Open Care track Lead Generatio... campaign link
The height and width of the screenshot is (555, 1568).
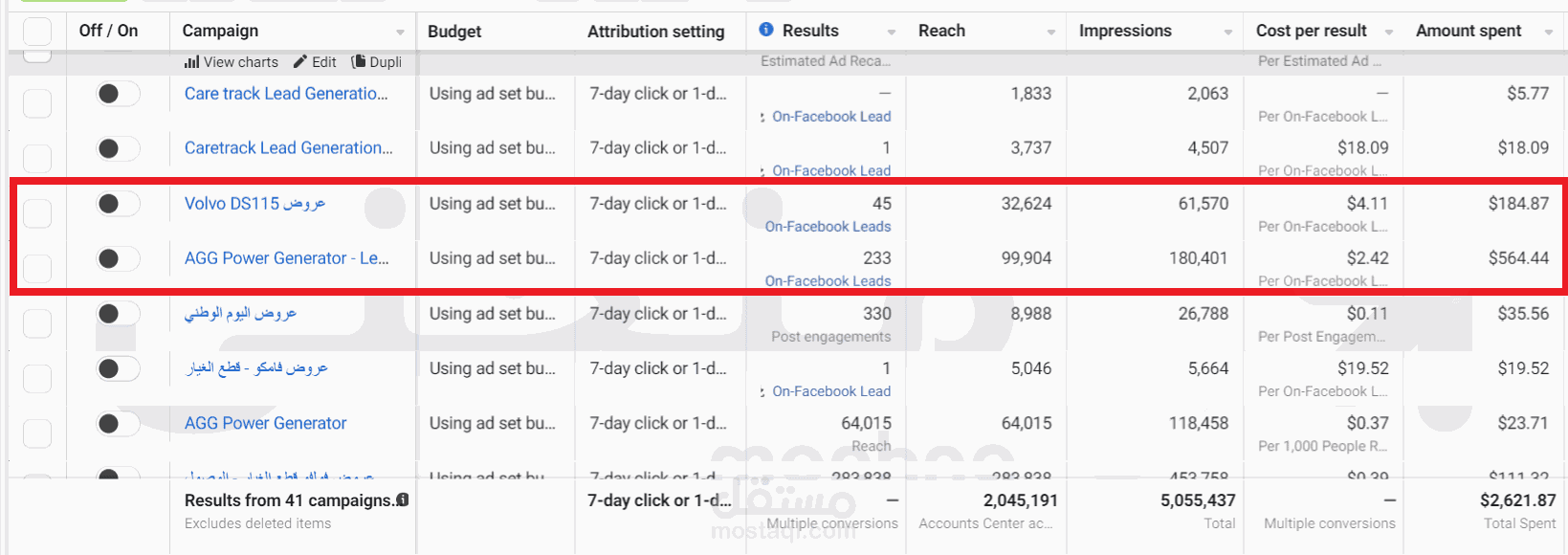coord(286,93)
